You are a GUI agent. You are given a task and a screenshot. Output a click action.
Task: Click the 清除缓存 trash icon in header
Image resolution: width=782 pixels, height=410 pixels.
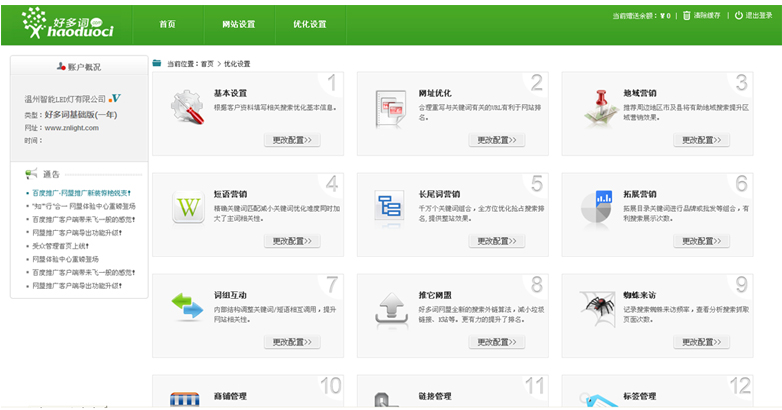(x=686, y=16)
